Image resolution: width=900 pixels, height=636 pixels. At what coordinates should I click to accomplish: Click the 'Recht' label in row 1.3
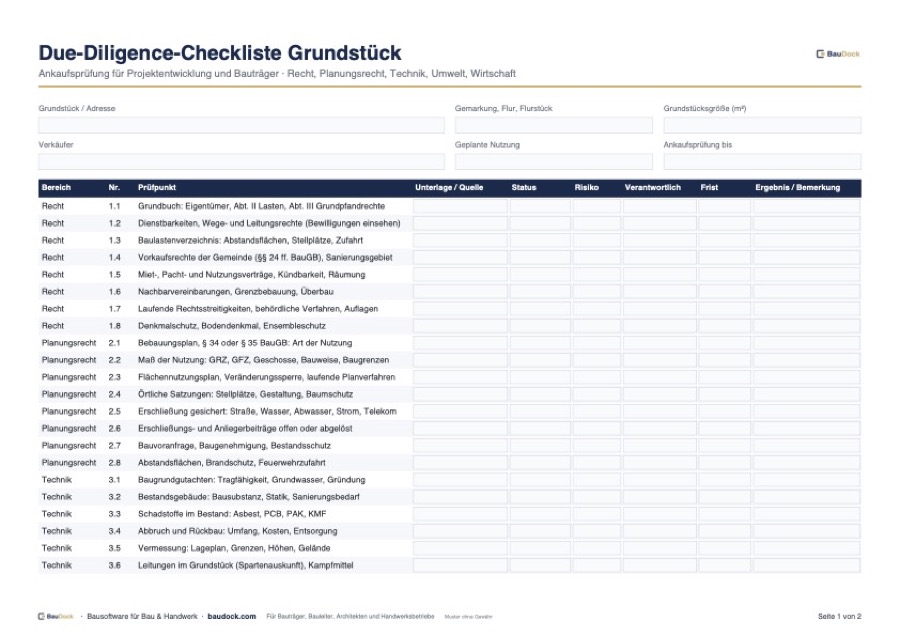(x=53, y=241)
